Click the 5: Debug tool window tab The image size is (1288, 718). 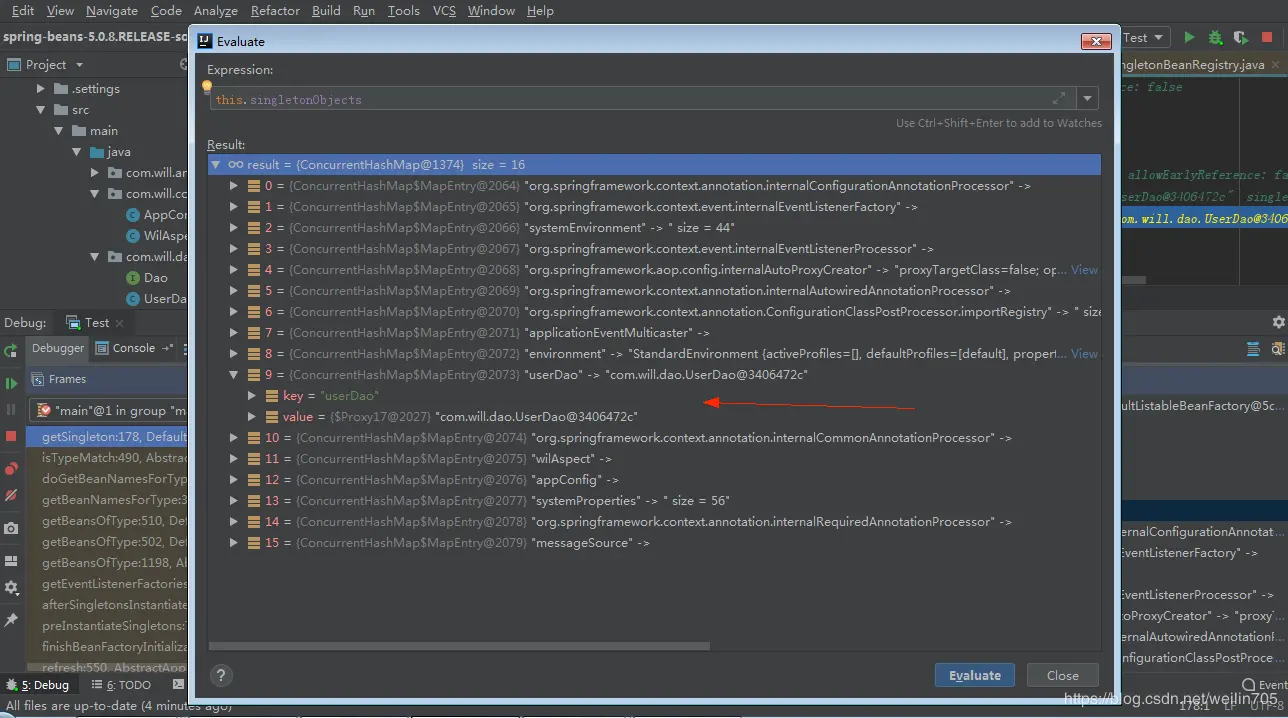[x=38, y=685]
